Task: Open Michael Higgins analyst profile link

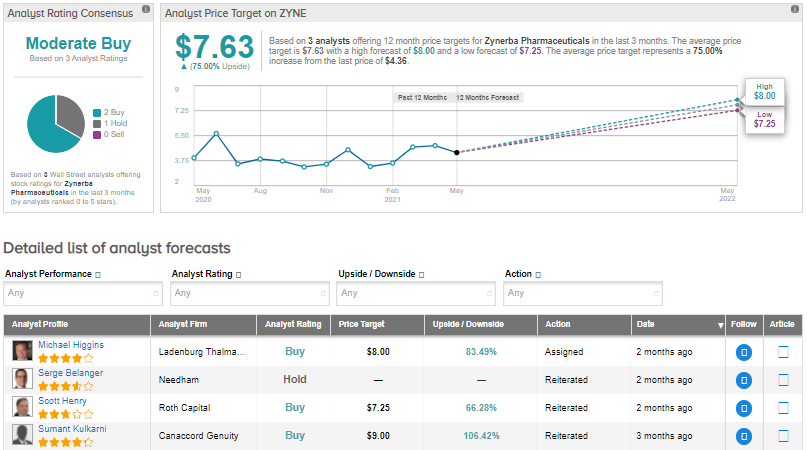Action: coord(71,345)
